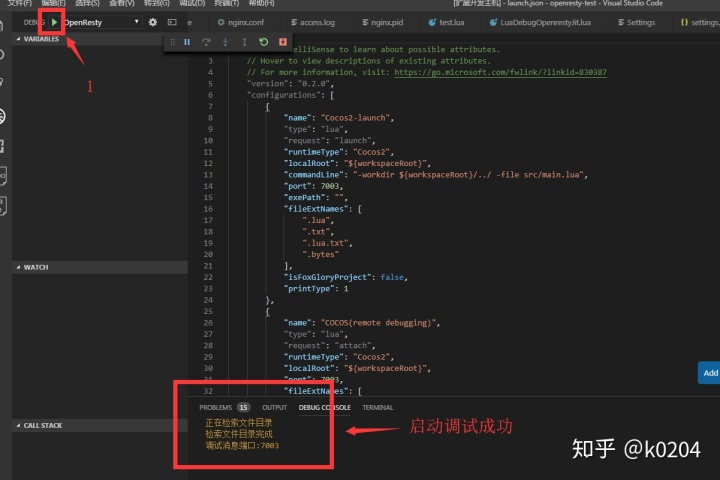
Task: Click the "Cocos2-launch" name value
Action: [357, 118]
